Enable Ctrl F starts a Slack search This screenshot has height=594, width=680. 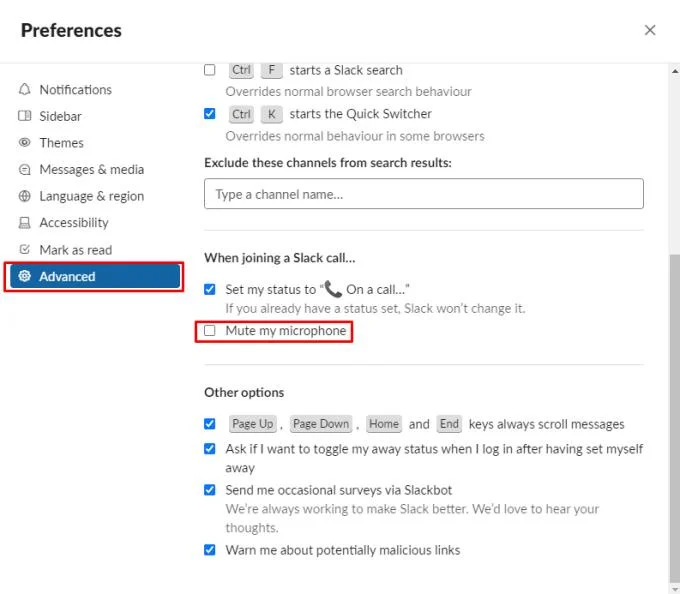[209, 70]
